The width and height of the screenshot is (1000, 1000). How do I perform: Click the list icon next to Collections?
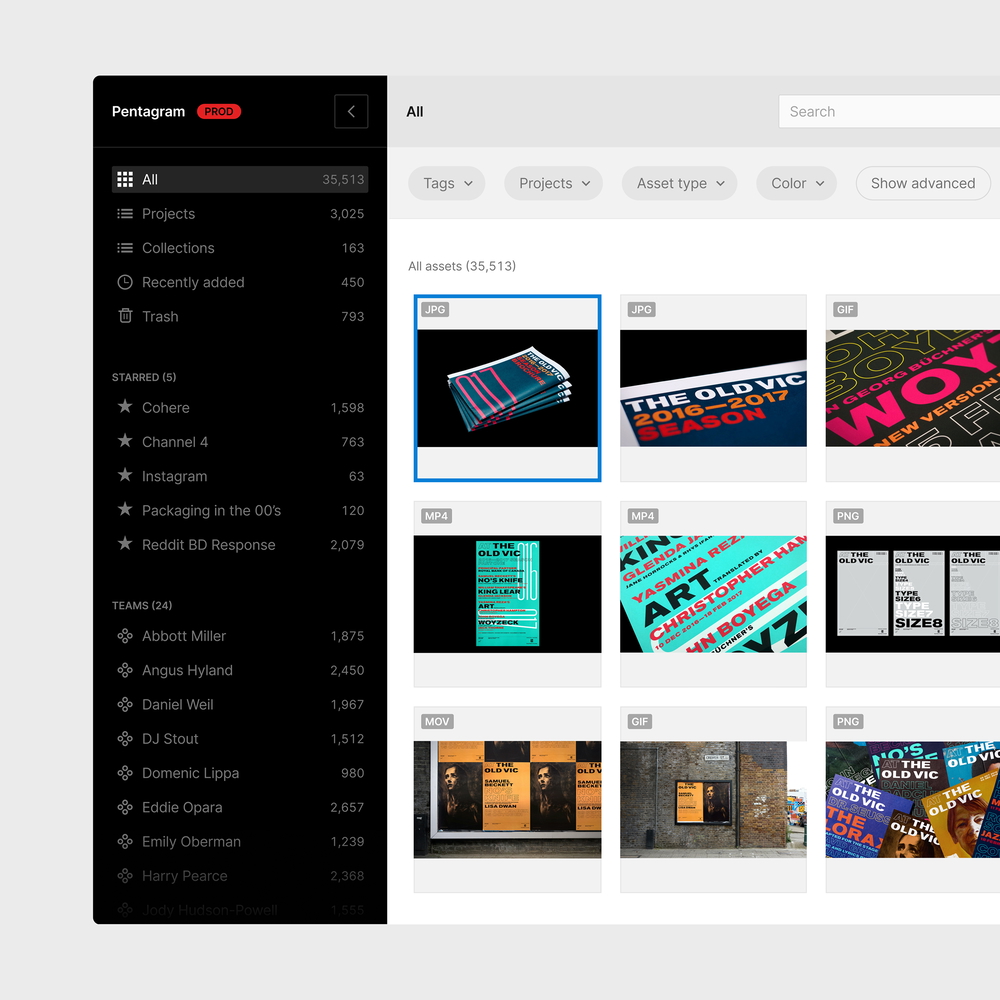125,248
